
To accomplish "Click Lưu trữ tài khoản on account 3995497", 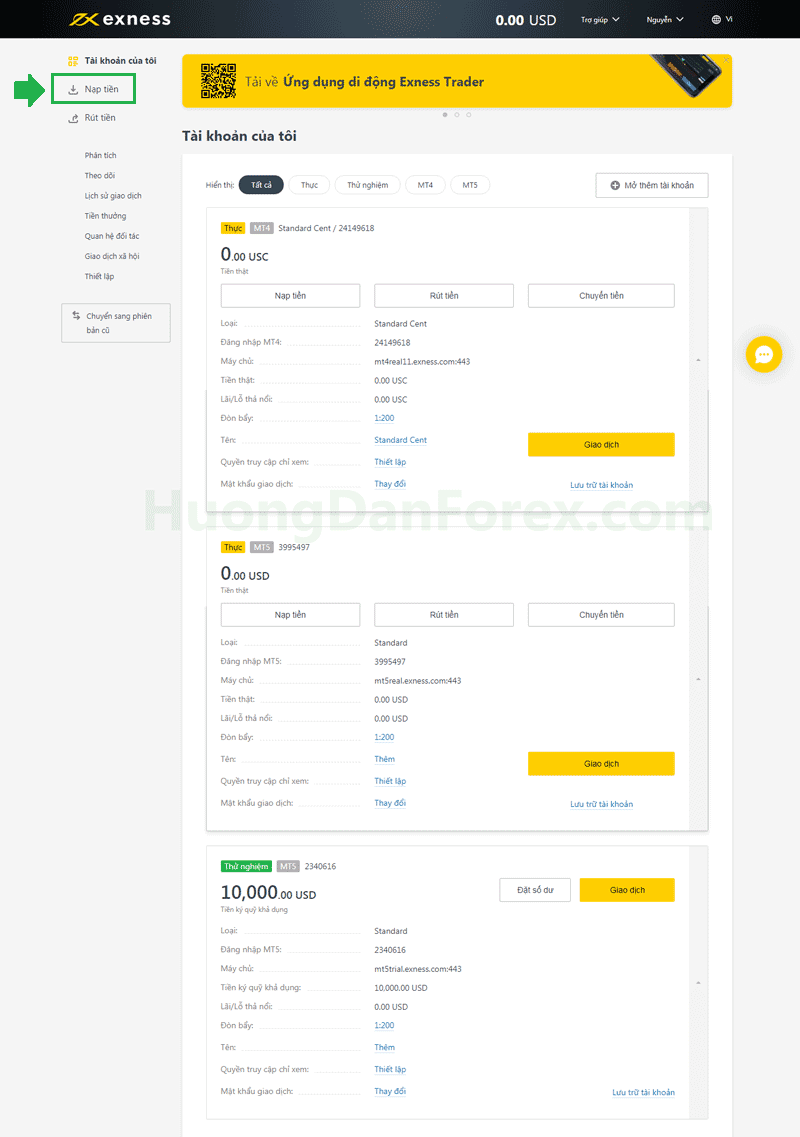I will pos(601,804).
